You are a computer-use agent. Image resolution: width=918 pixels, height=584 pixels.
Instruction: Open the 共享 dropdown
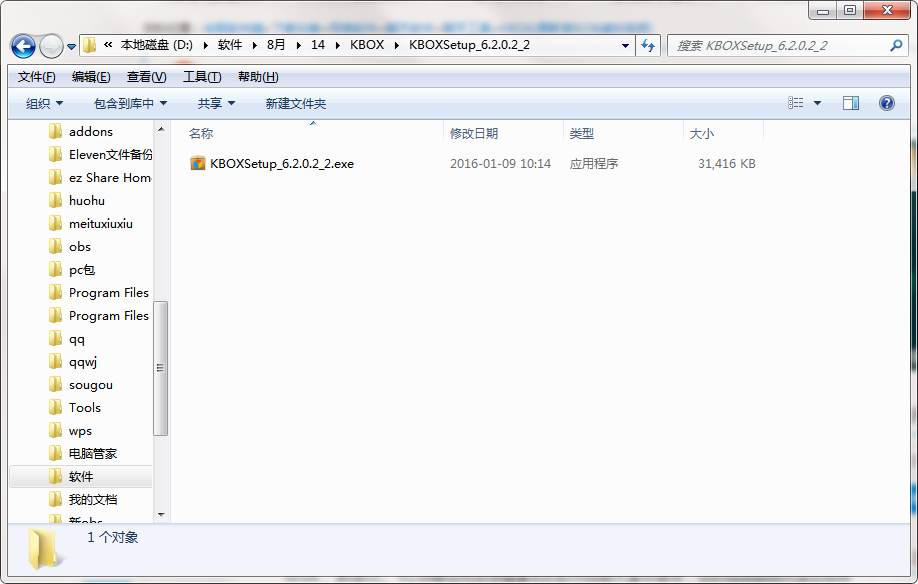(x=216, y=104)
